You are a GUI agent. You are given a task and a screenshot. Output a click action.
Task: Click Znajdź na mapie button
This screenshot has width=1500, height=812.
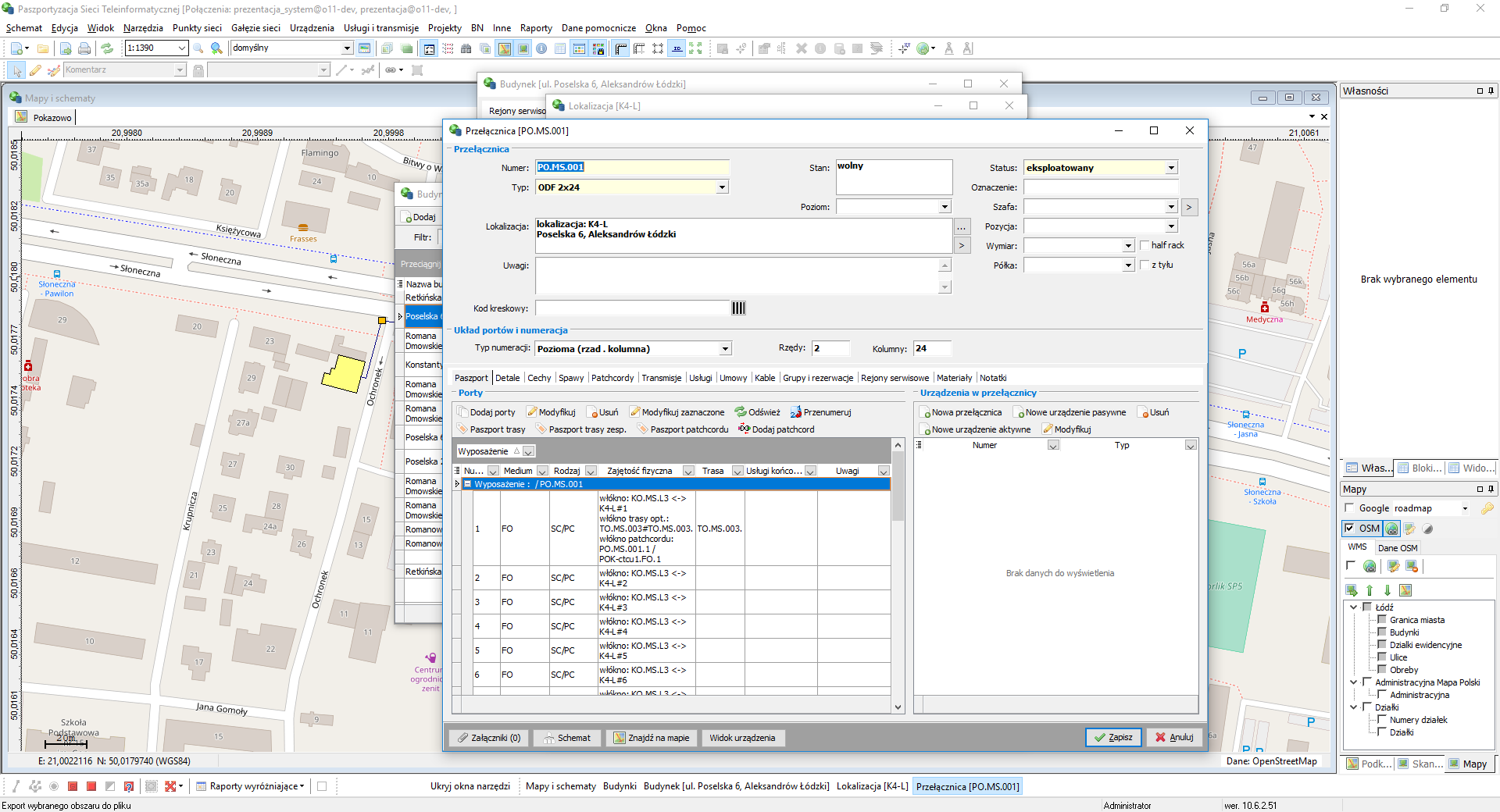coord(652,738)
